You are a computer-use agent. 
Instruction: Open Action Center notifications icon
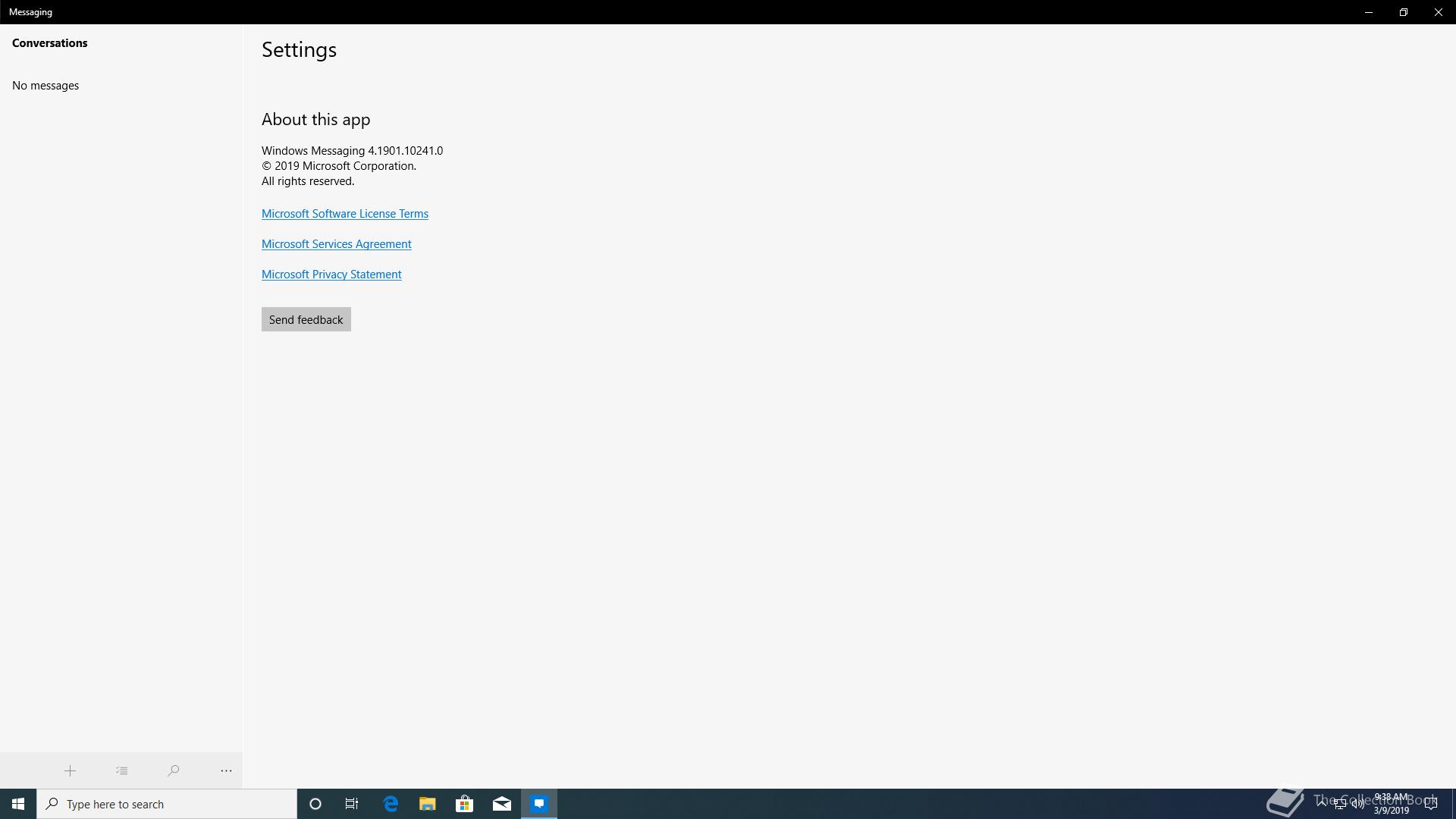coord(1431,804)
